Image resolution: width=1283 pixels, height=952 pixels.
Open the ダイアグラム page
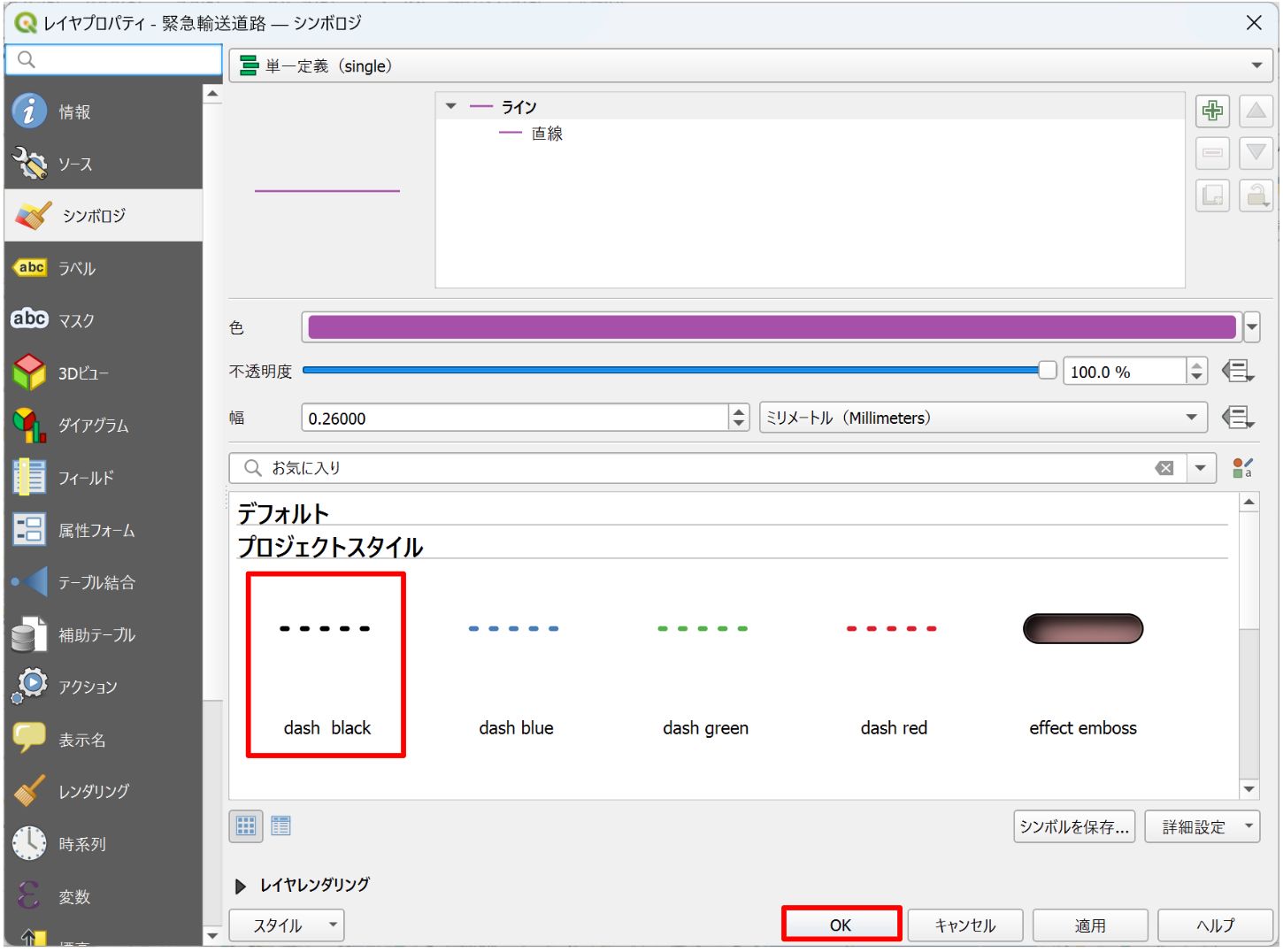click(104, 425)
